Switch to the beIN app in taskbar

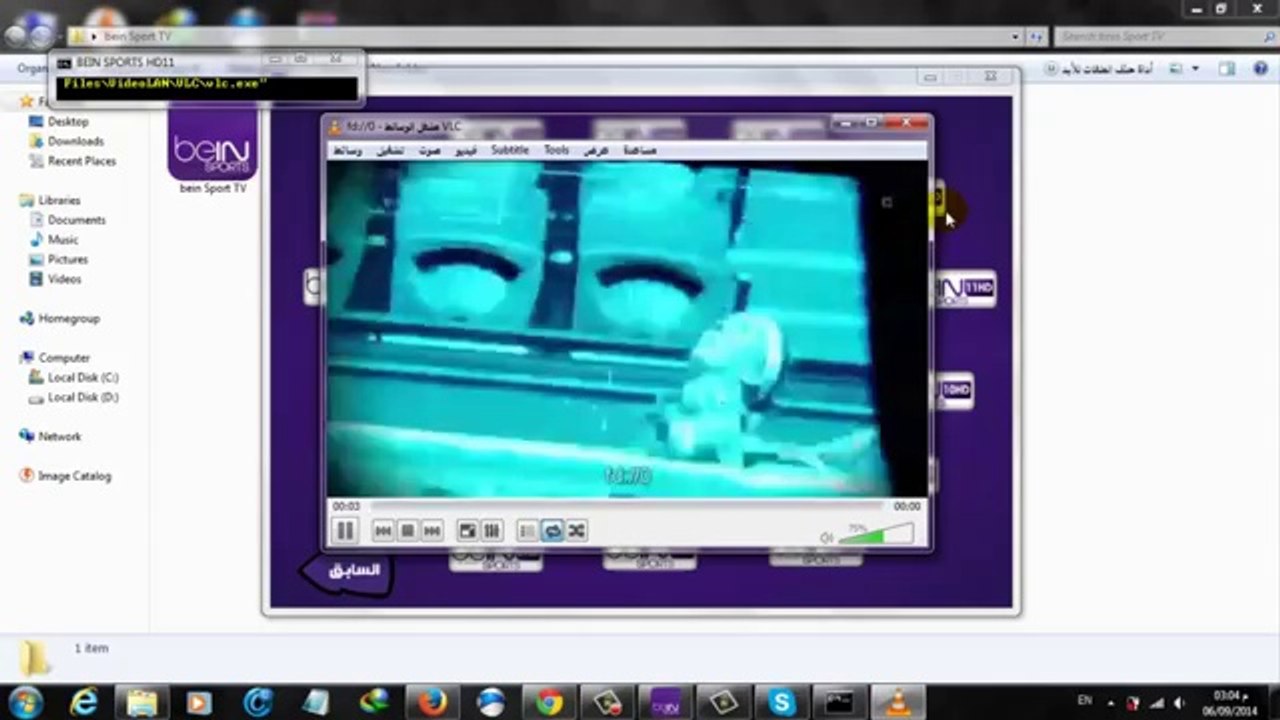664,702
